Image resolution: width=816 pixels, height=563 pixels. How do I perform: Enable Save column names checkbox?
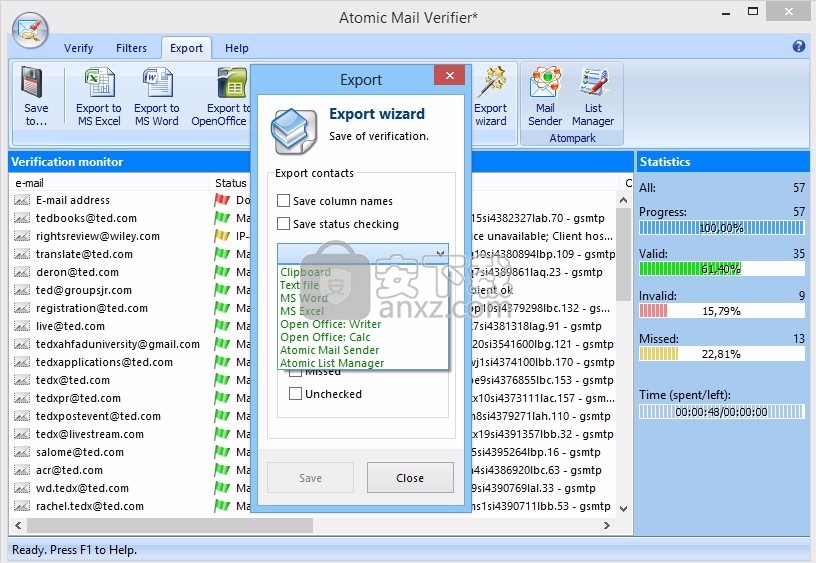[x=284, y=200]
